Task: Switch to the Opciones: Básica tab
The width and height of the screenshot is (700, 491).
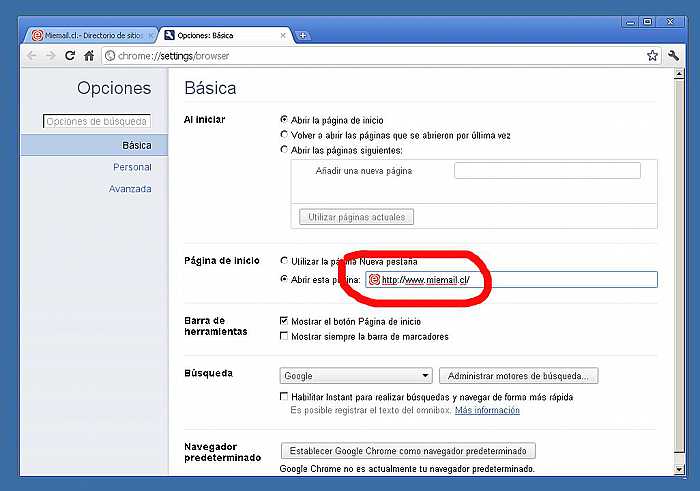Action: 226,35
